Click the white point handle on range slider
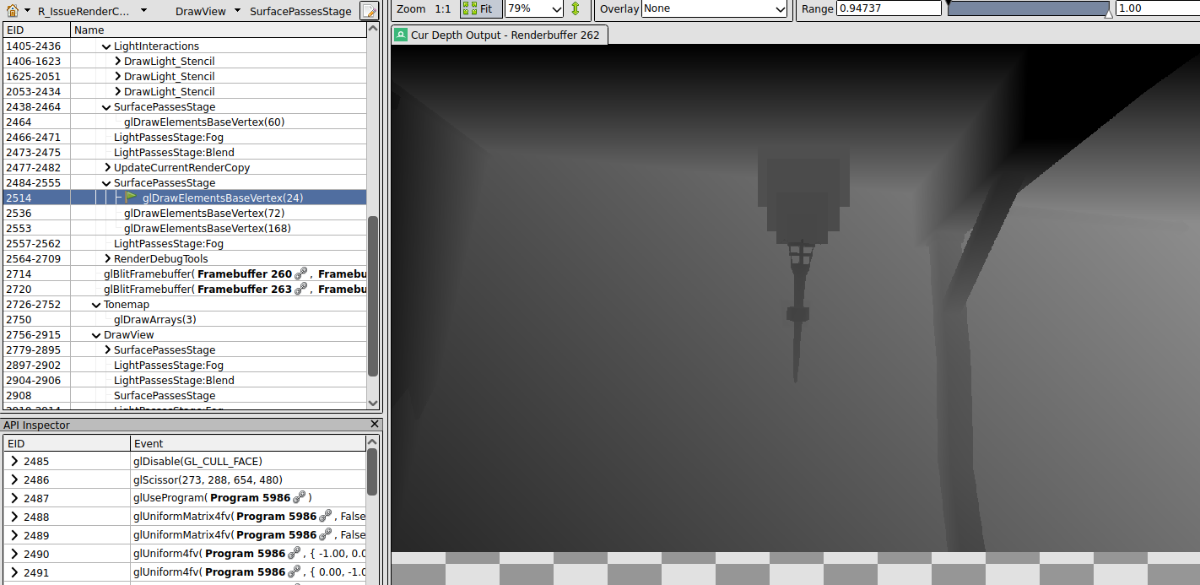The width and height of the screenshot is (1200, 585). 1107,14
